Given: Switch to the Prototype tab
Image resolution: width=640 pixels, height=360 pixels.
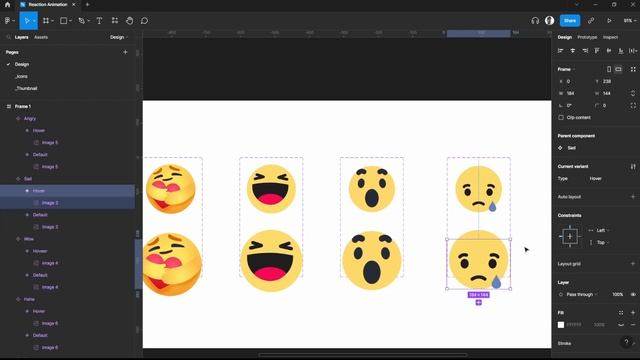Looking at the screenshot, I should click(587, 37).
